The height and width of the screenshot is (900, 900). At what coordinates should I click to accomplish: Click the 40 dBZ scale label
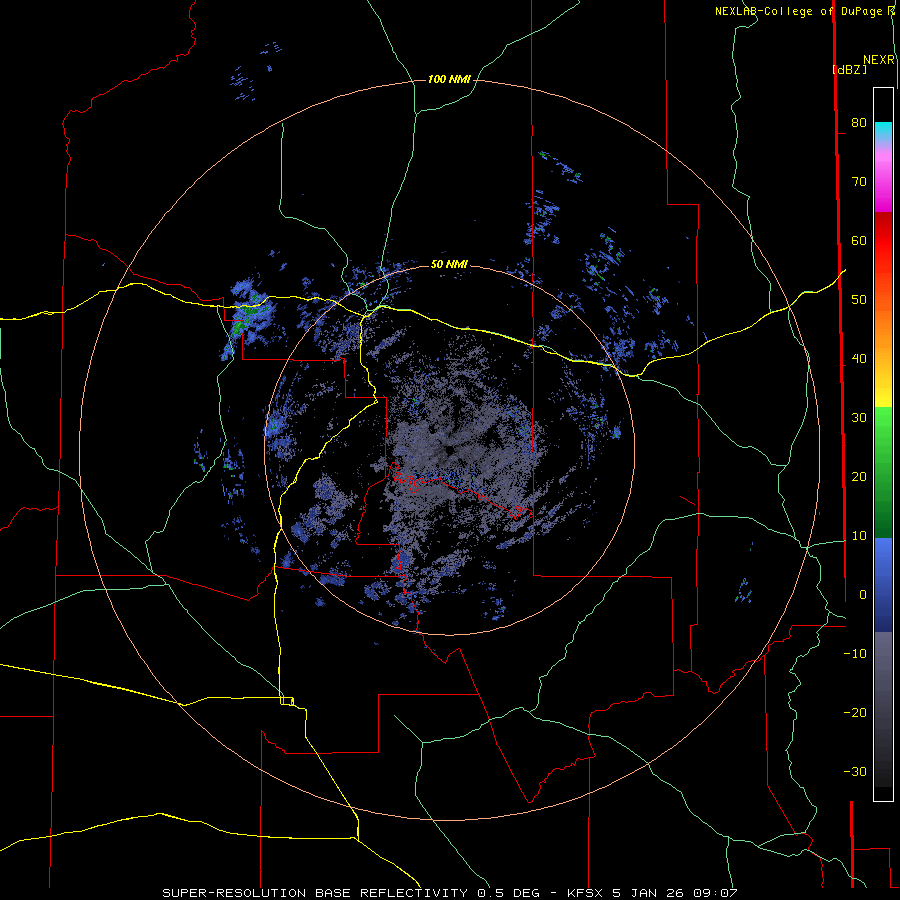(x=859, y=359)
